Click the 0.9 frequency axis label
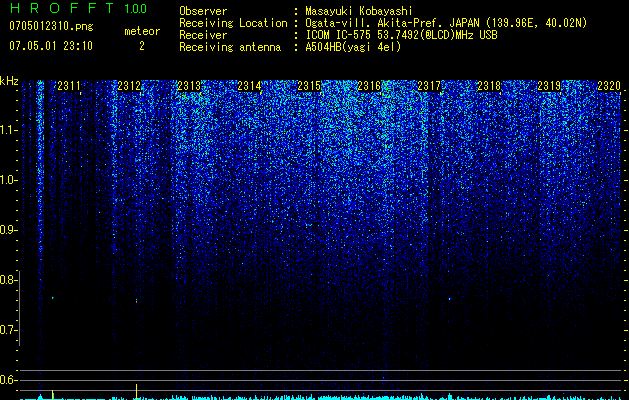The width and height of the screenshot is (629, 400). (x=9, y=230)
